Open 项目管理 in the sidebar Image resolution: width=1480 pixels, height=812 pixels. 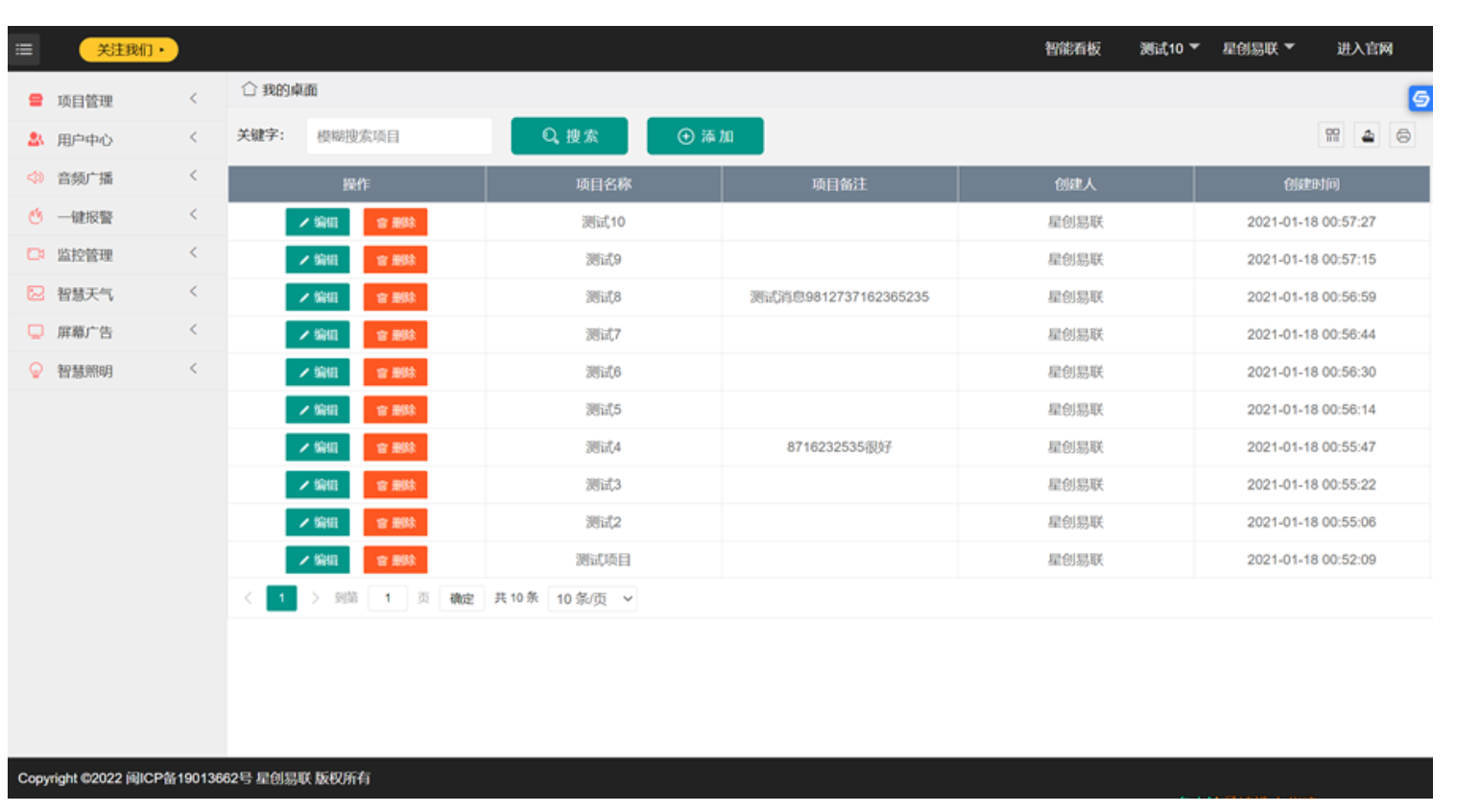click(x=84, y=101)
